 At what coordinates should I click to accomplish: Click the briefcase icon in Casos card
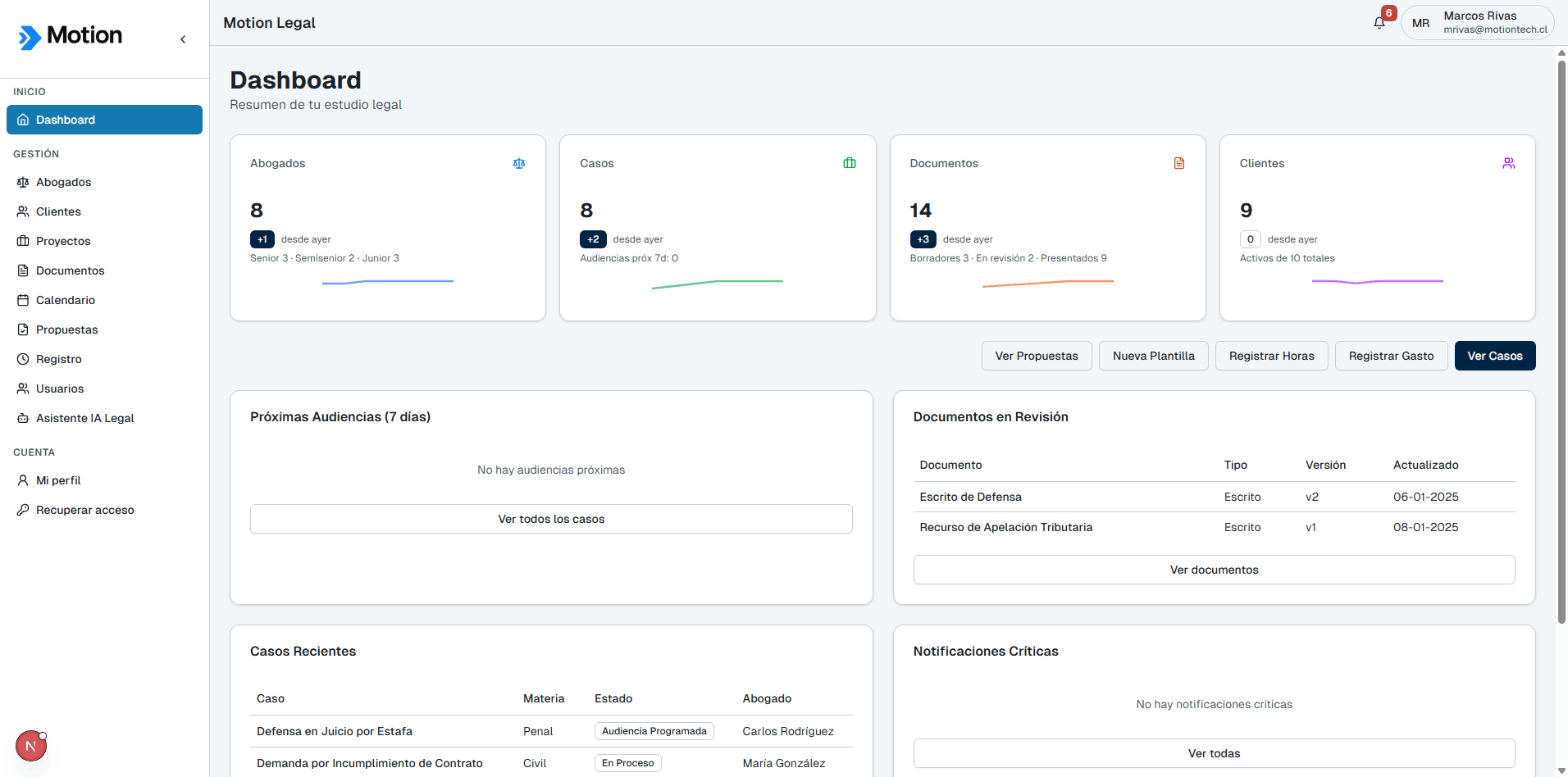(x=850, y=164)
